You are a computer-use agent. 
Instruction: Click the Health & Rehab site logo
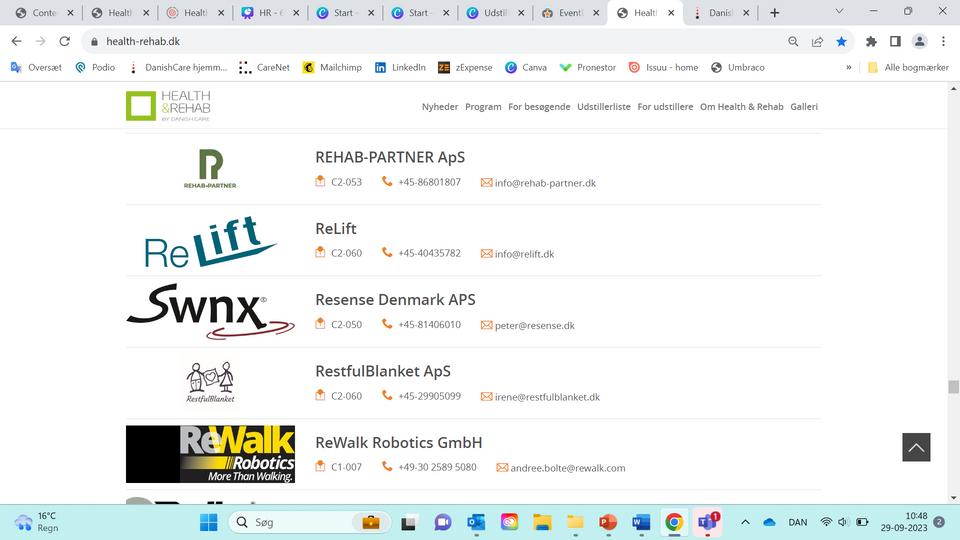(x=168, y=106)
